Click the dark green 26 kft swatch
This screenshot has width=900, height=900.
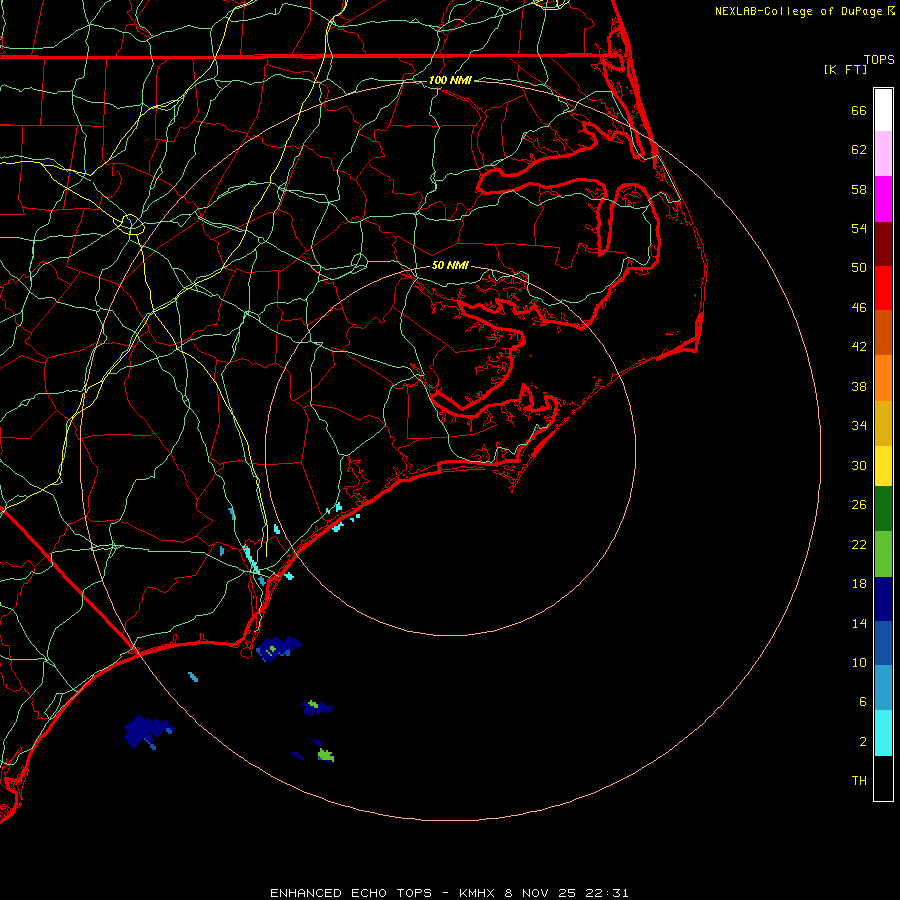coord(883,508)
